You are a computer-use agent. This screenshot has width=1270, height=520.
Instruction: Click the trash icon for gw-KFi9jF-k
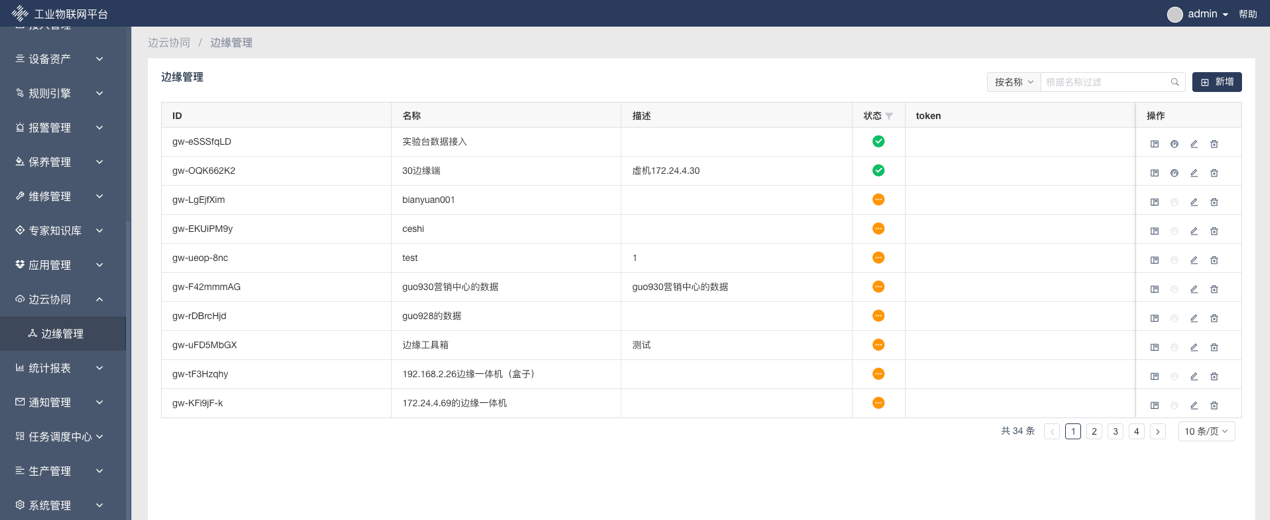tap(1214, 405)
